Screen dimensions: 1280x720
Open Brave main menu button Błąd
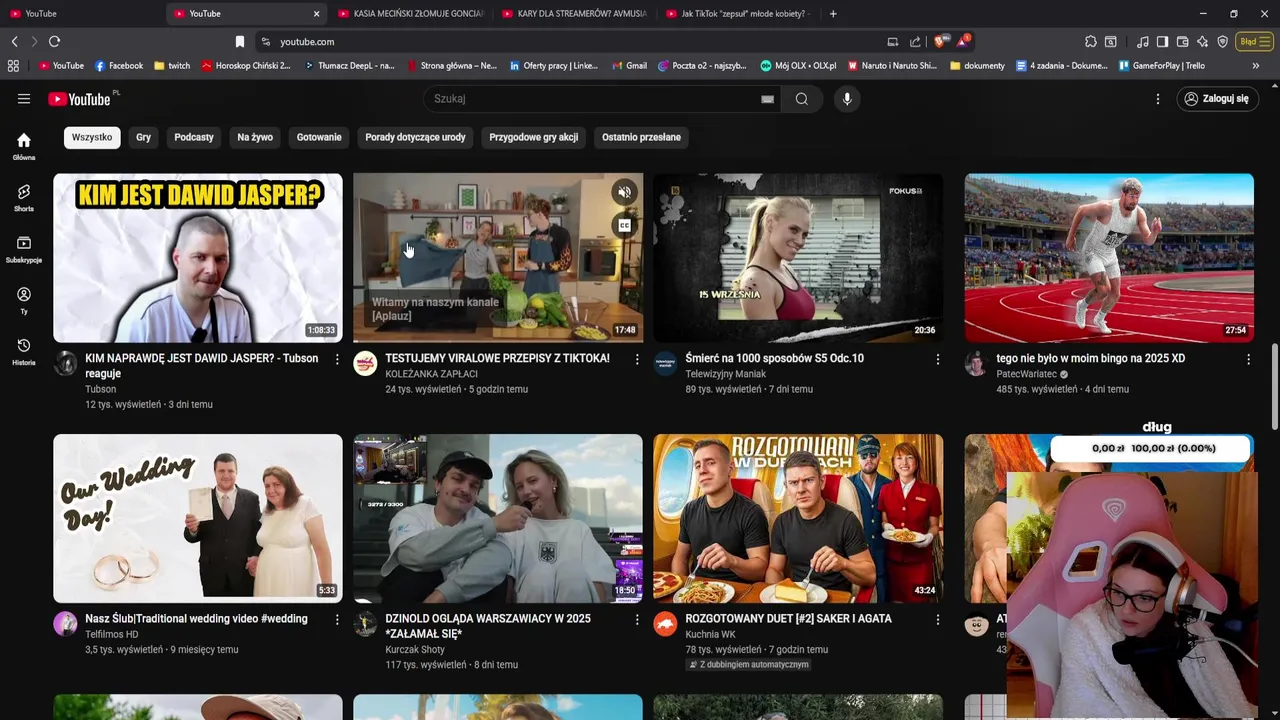point(1253,41)
